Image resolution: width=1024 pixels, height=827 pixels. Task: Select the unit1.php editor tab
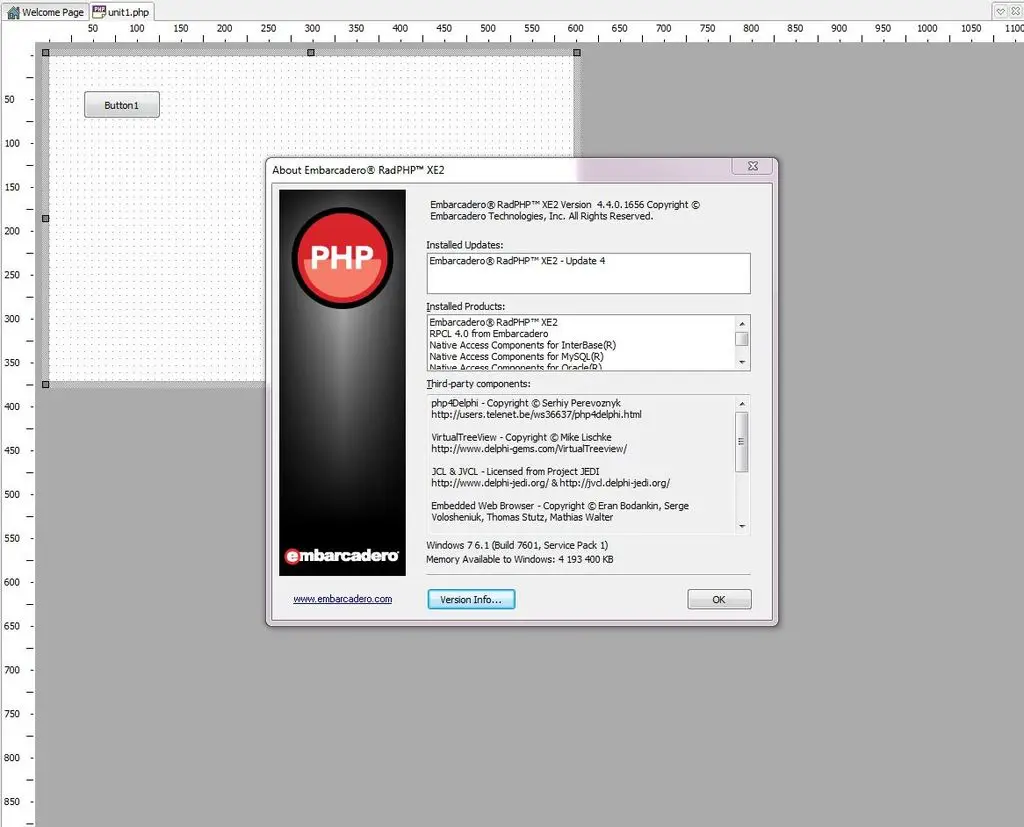click(121, 12)
